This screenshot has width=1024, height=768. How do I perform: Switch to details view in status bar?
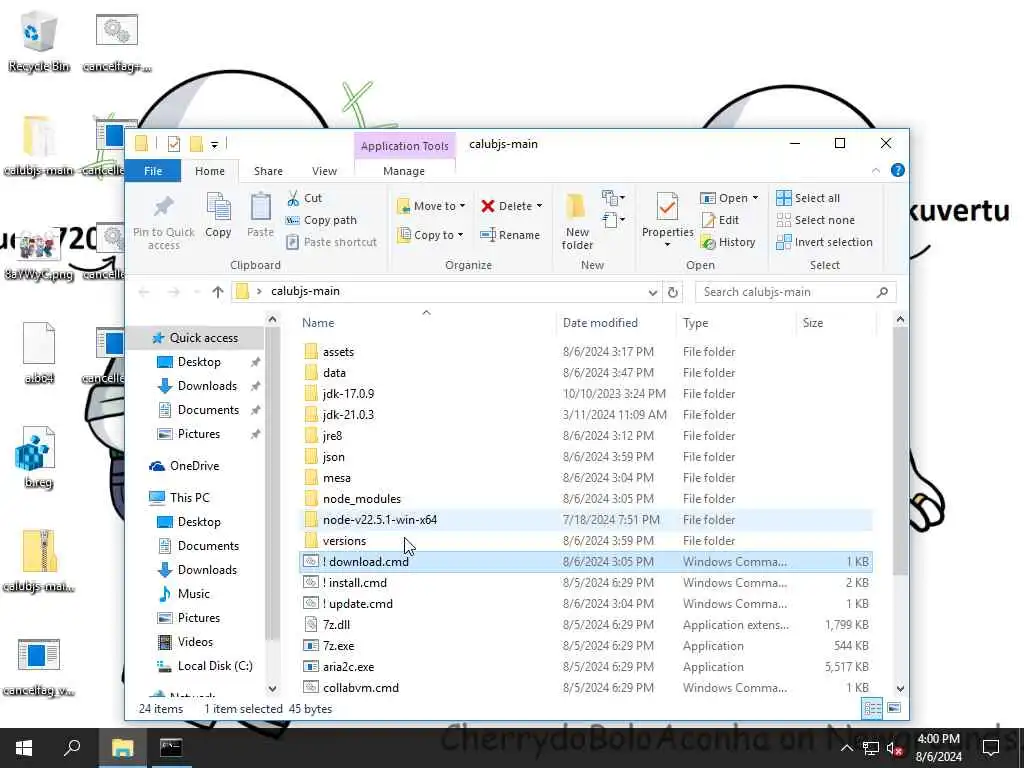click(872, 709)
